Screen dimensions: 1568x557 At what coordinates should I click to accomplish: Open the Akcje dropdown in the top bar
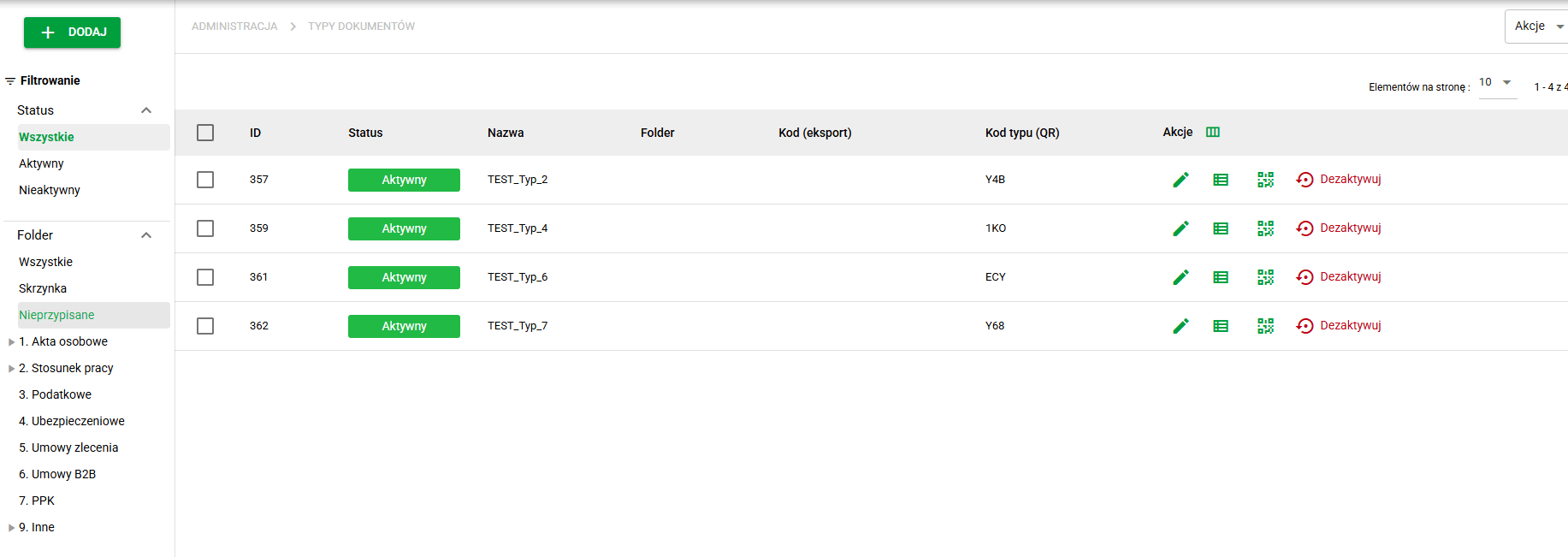tap(1536, 27)
